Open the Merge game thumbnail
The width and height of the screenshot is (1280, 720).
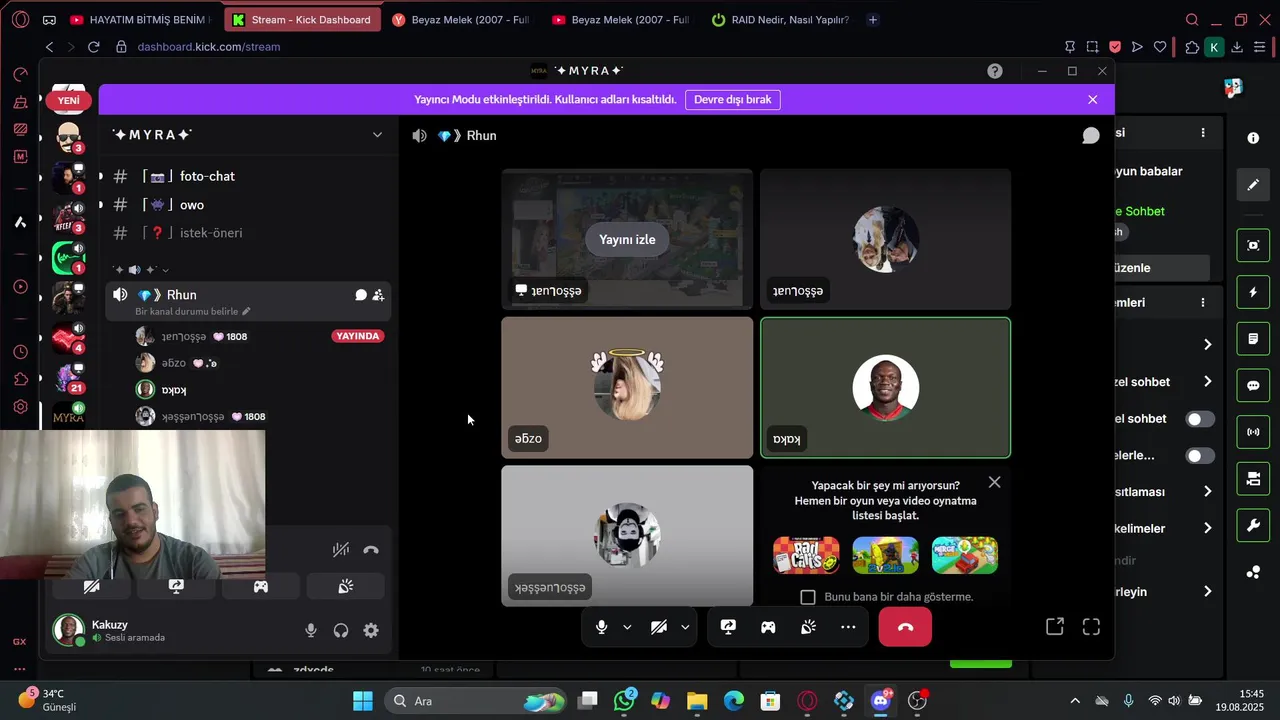tap(964, 555)
